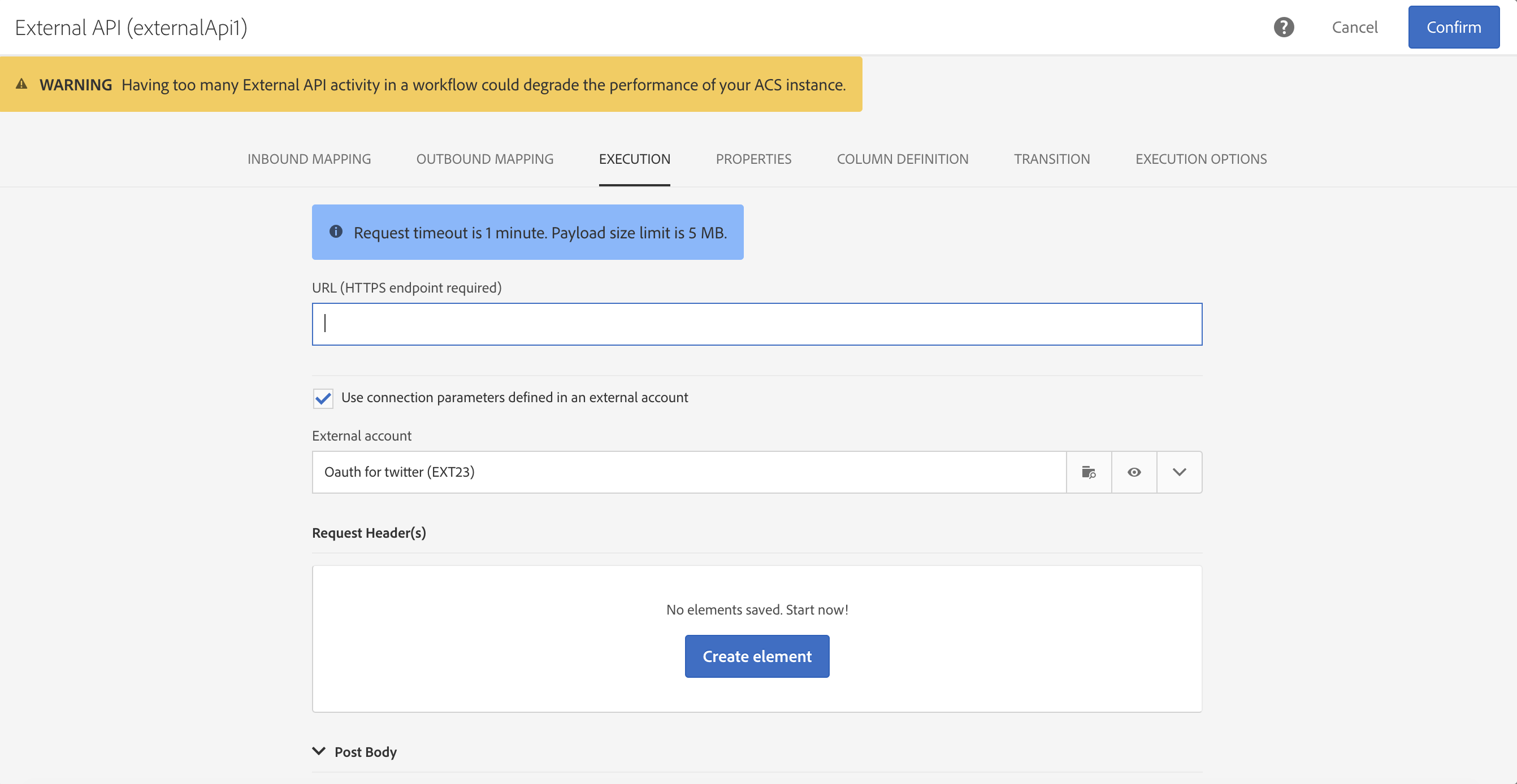
Task: Go to the Column Definition tab
Action: click(x=902, y=159)
